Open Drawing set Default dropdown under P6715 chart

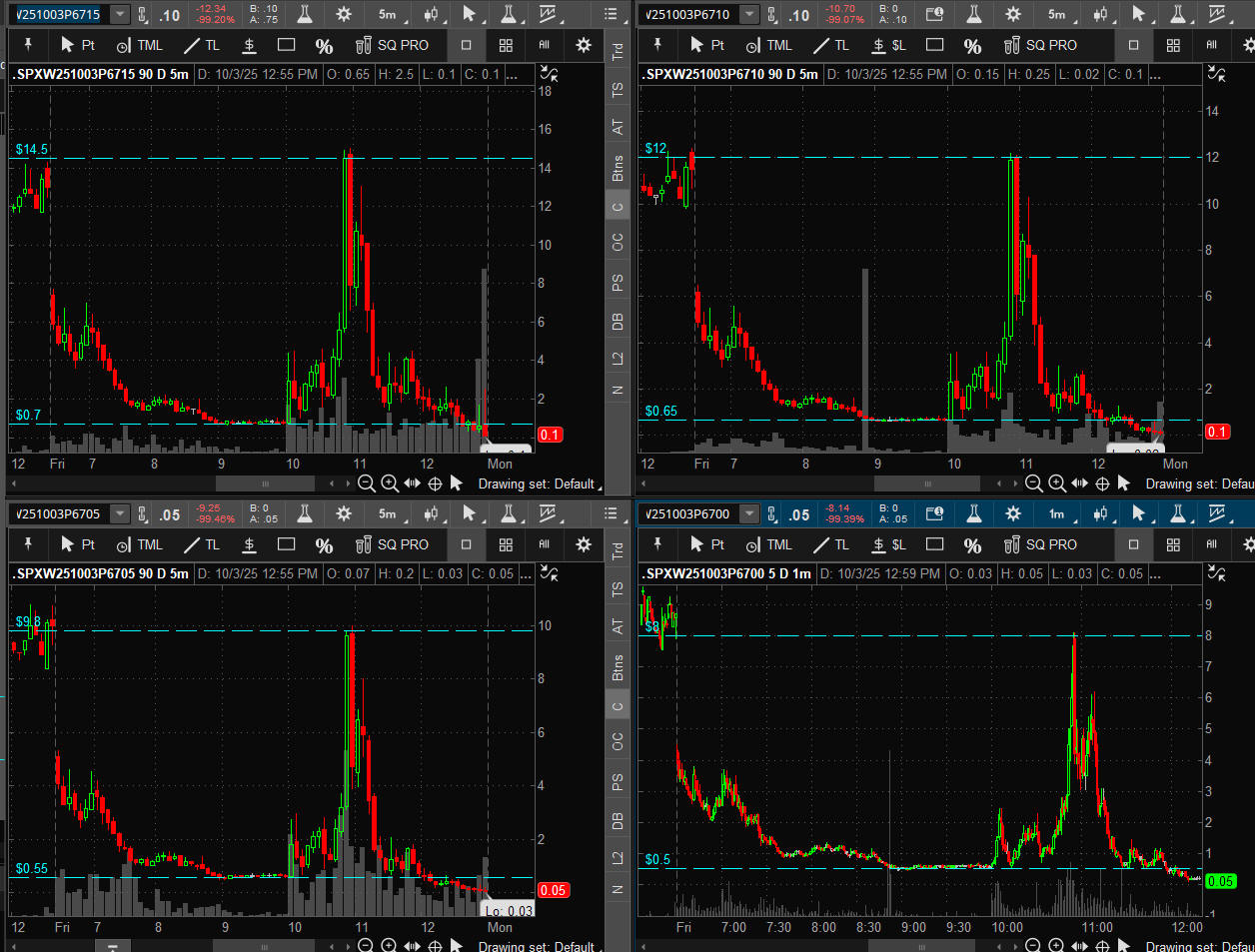pyautogui.click(x=538, y=483)
